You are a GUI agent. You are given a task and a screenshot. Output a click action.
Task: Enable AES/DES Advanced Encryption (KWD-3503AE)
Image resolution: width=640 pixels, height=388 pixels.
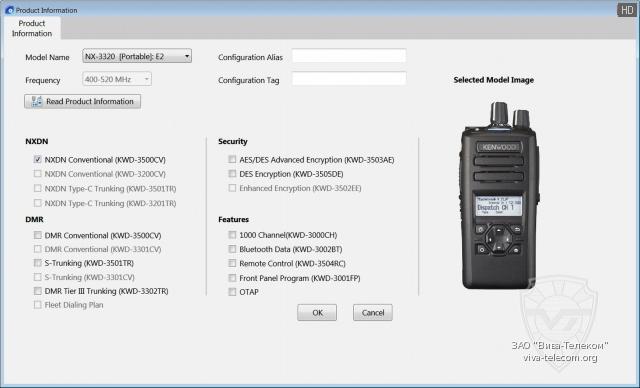tap(232, 159)
